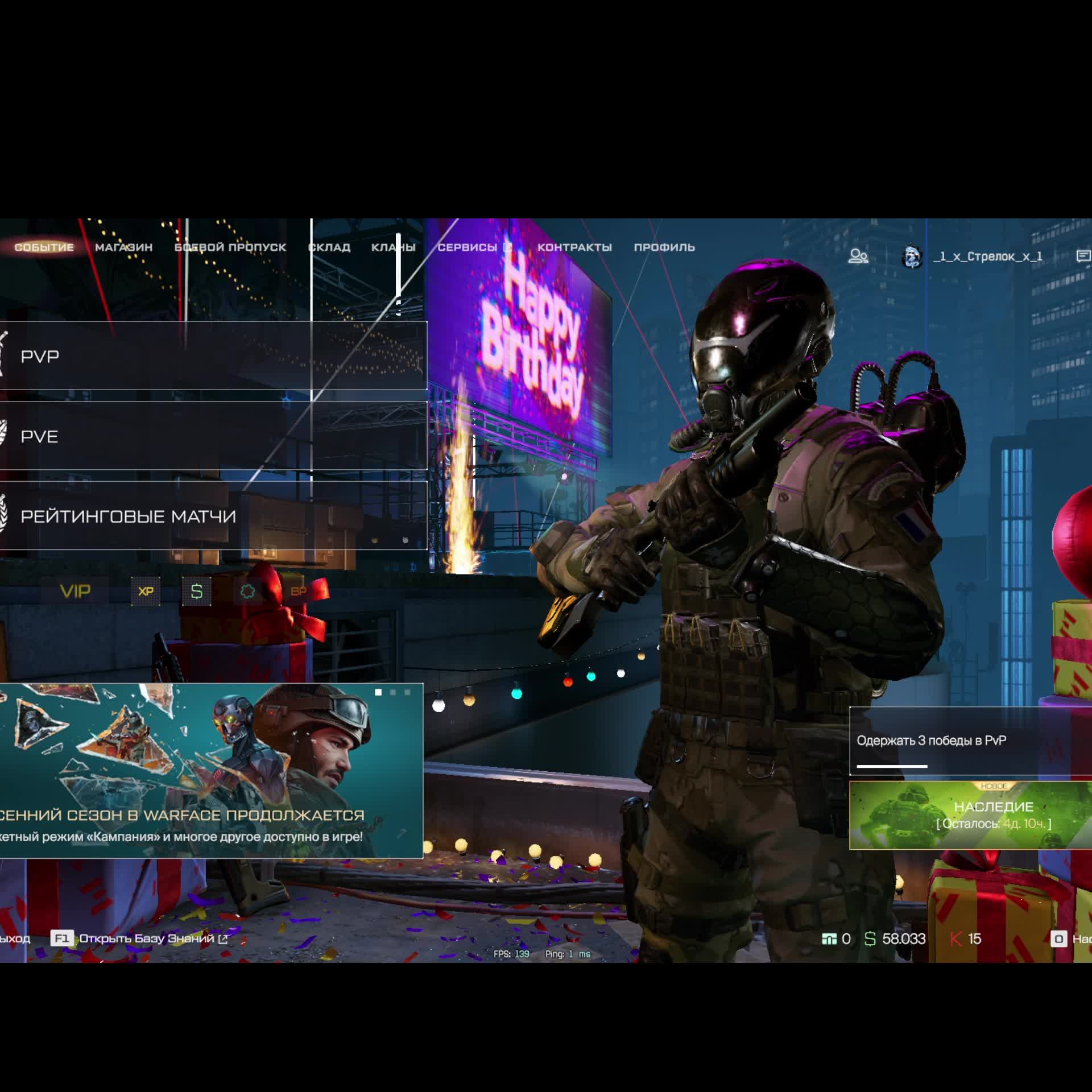This screenshot has width=1092, height=1092.
Task: Switch to third banner slide dot
Action: point(407,692)
